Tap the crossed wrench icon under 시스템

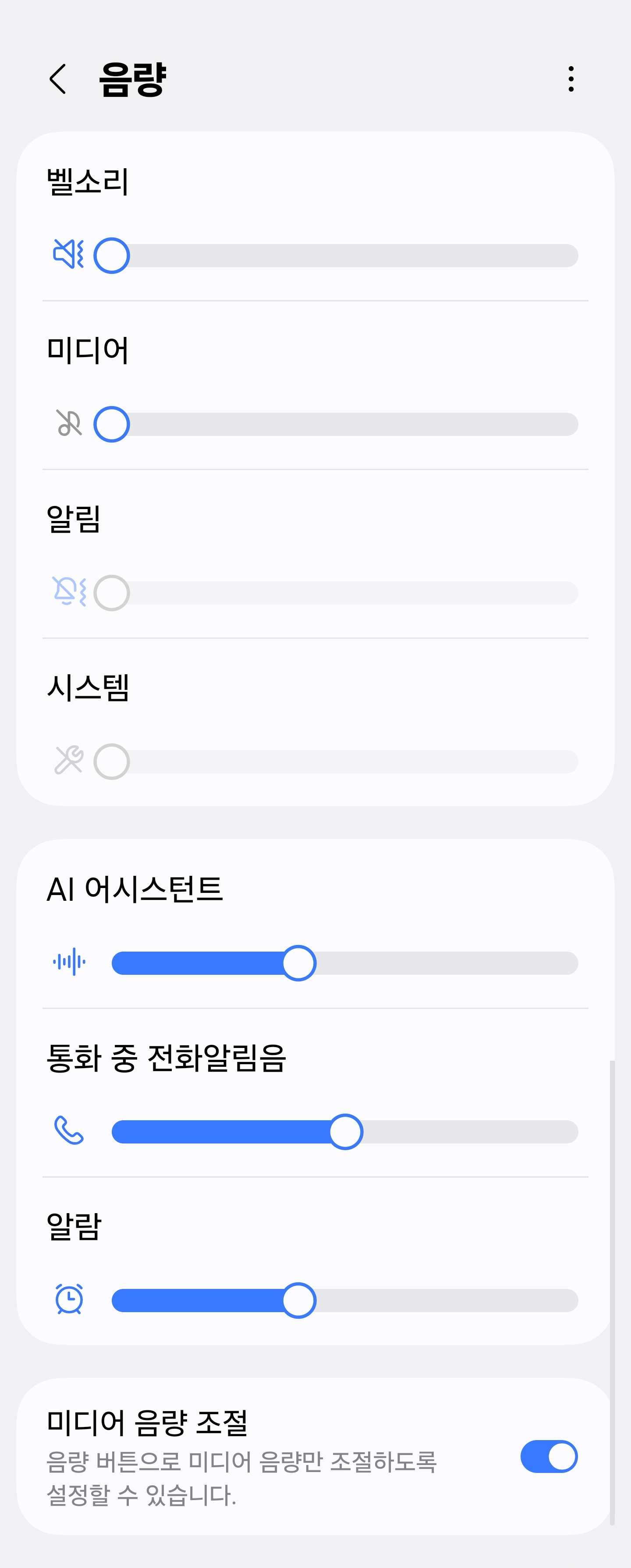(x=69, y=760)
